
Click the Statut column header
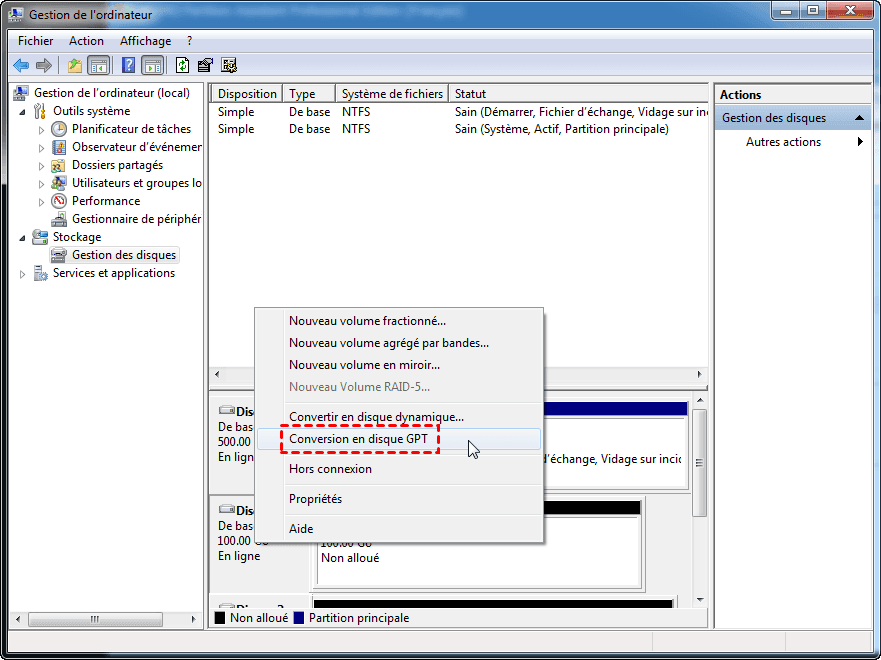[578, 94]
